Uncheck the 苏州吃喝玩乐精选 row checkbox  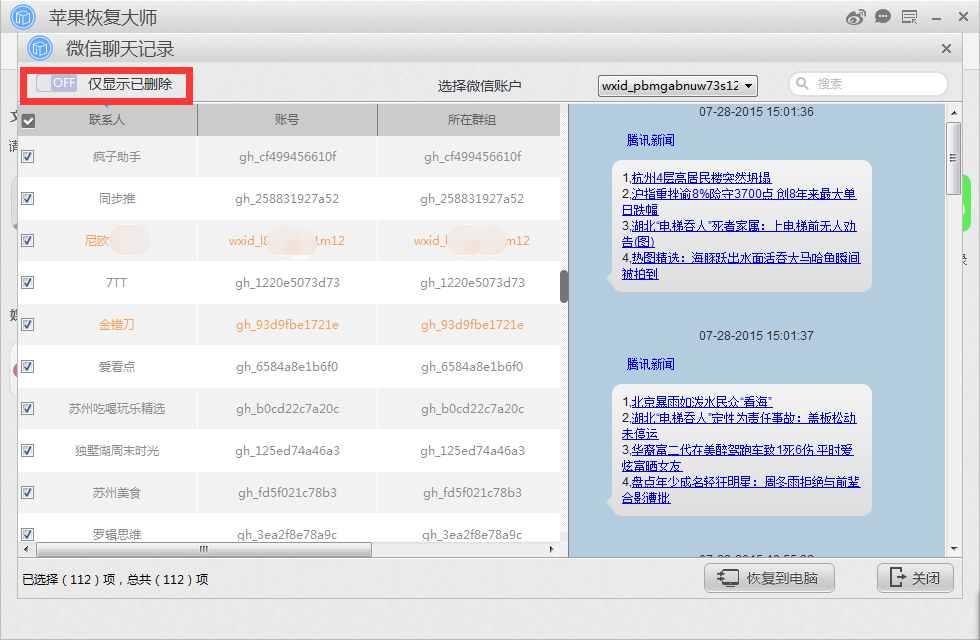pyautogui.click(x=28, y=408)
